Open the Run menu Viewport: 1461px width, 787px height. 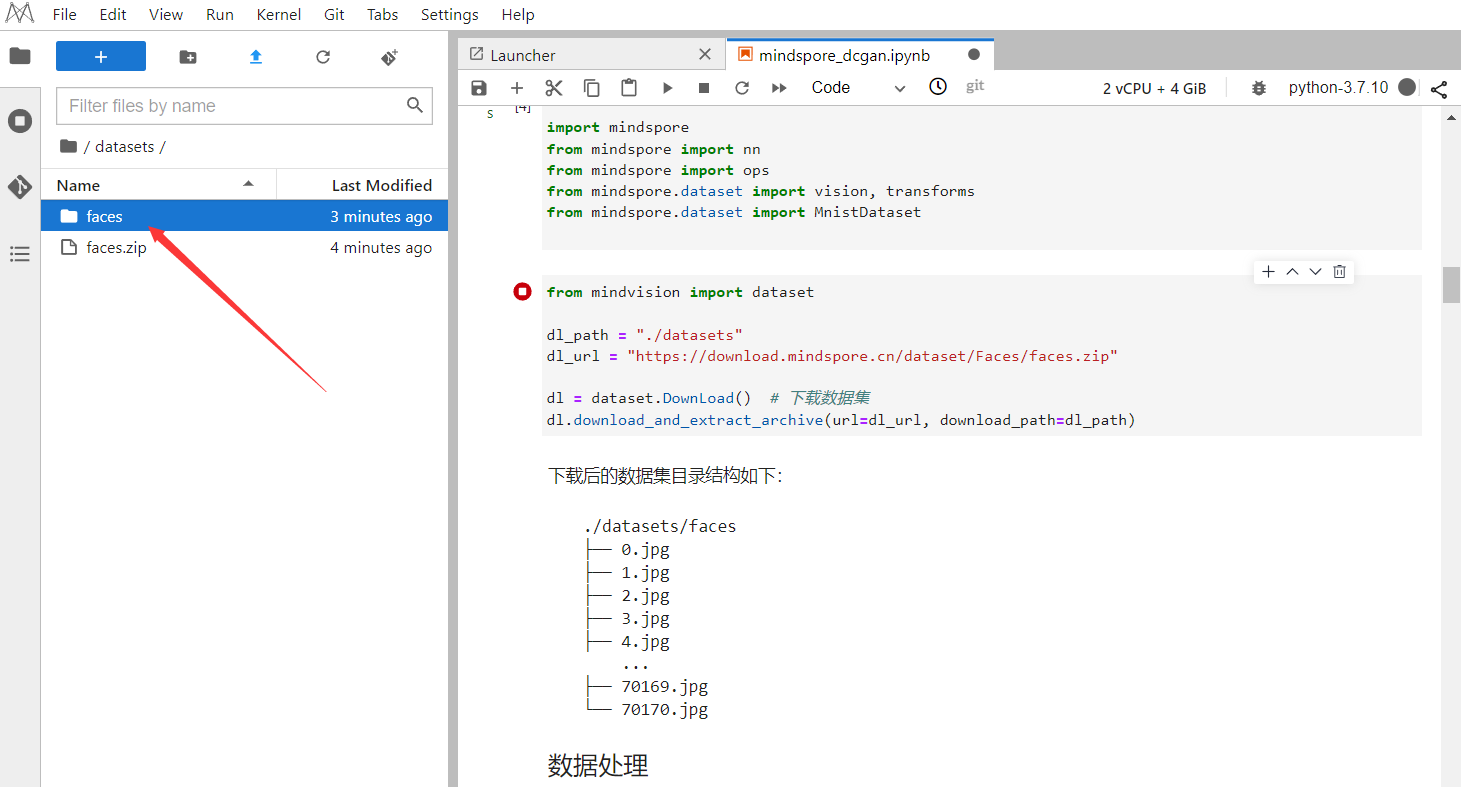pyautogui.click(x=220, y=15)
